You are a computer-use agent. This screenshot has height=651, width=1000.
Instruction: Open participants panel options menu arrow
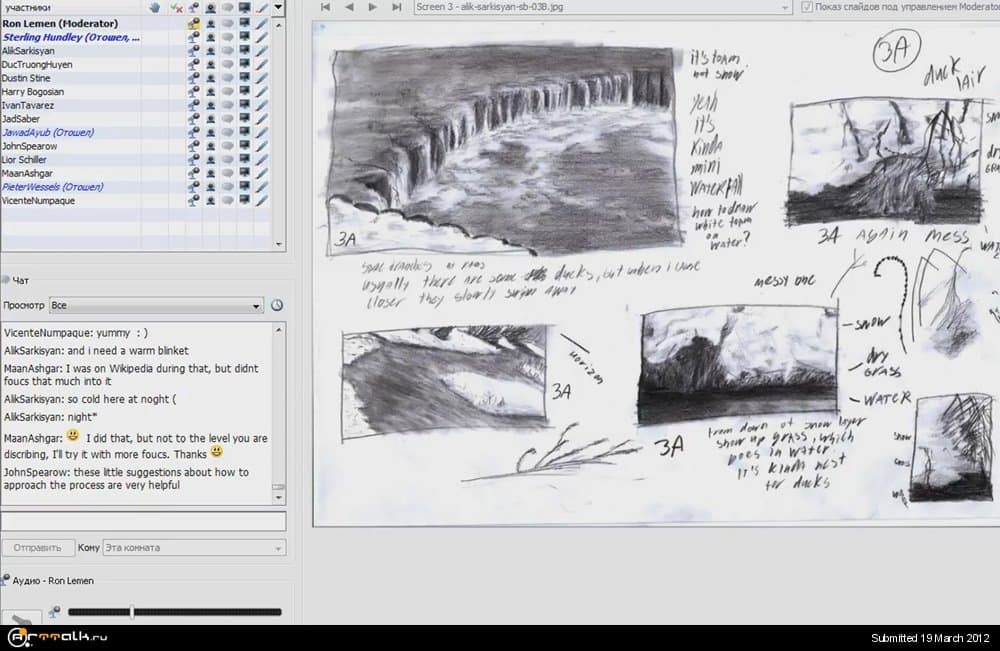point(278,7)
